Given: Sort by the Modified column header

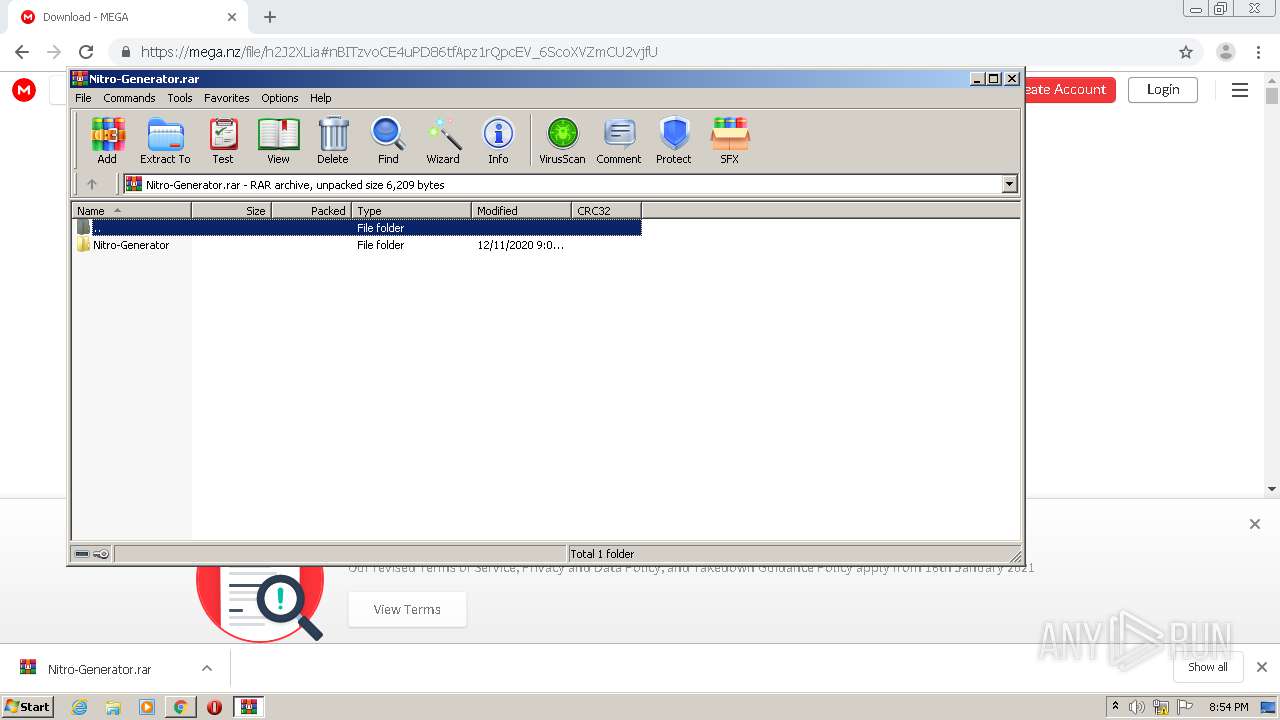Looking at the screenshot, I should [521, 210].
